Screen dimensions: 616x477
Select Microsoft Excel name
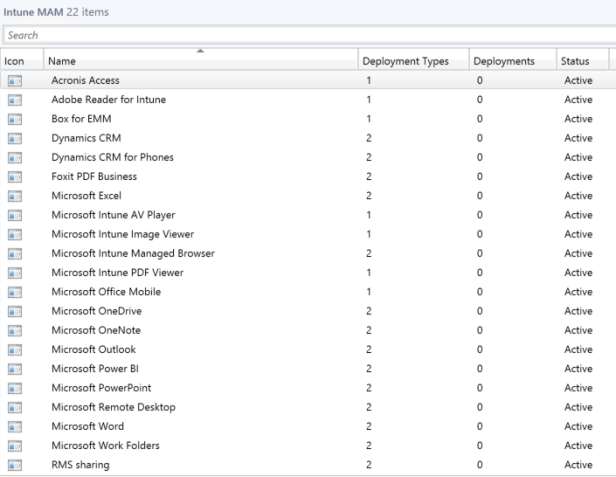coord(86,196)
